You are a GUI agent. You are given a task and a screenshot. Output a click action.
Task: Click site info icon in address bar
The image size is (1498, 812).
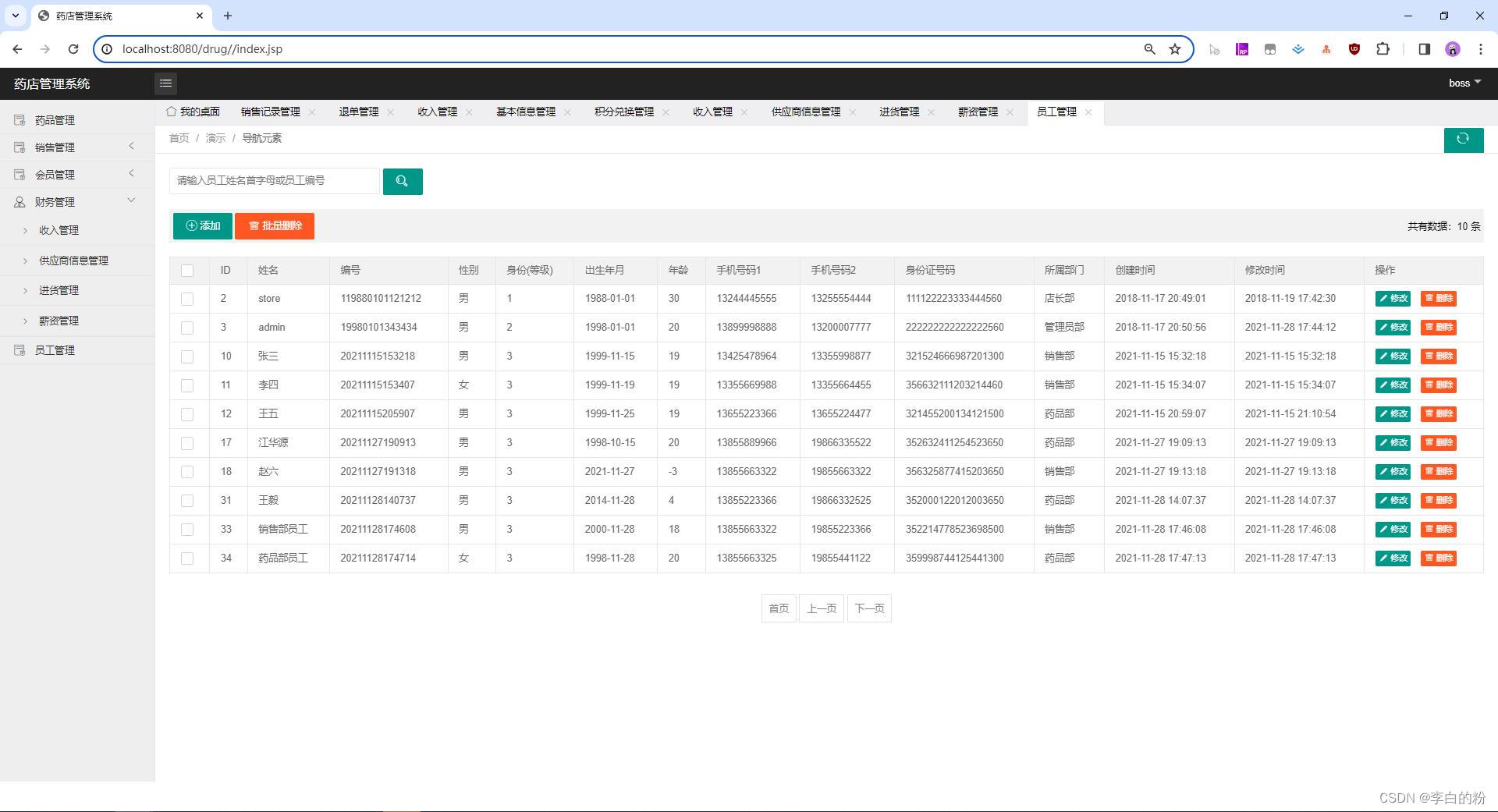click(108, 48)
